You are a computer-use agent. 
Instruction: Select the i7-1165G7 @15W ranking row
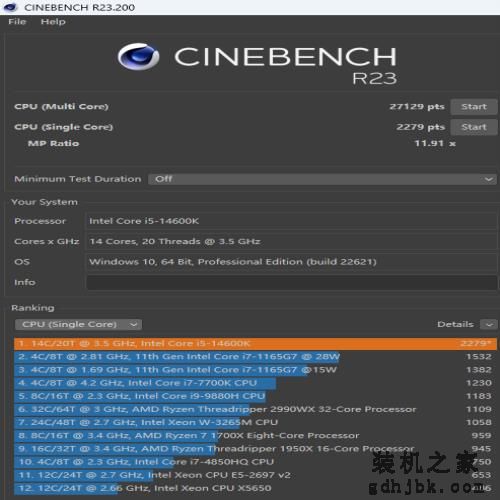256,370
